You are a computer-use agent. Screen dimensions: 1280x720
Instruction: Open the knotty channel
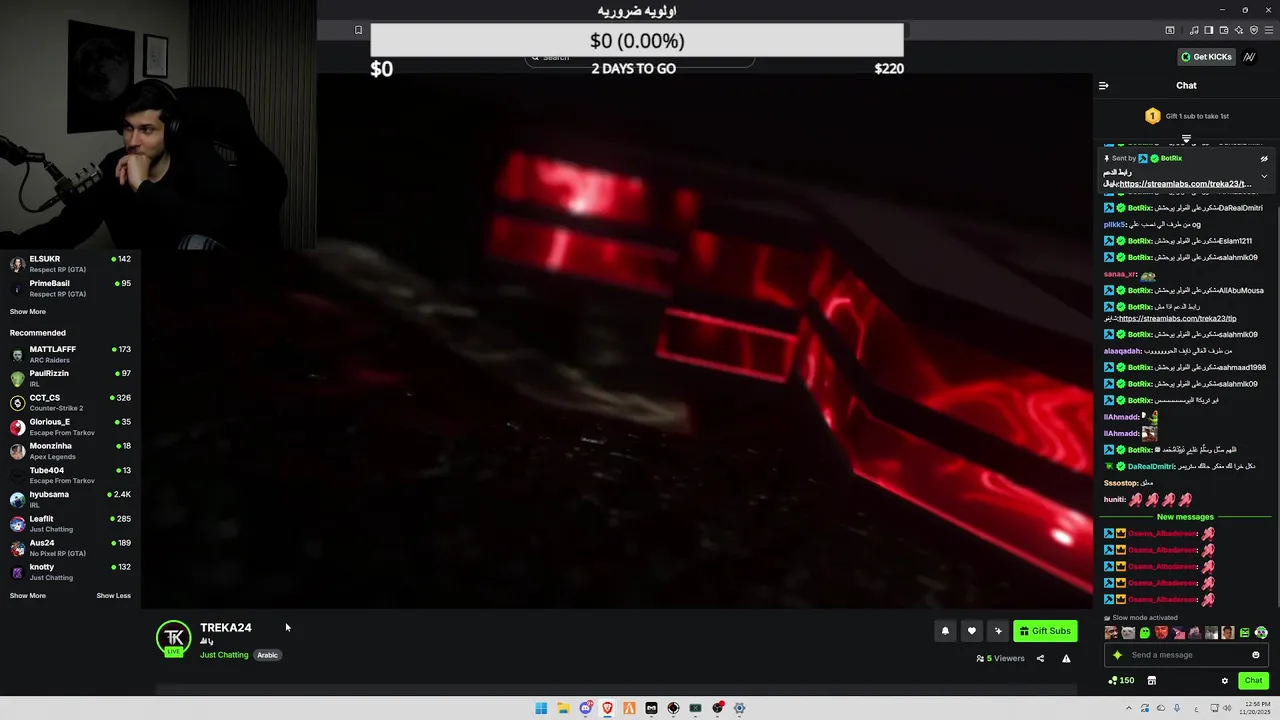pos(70,572)
